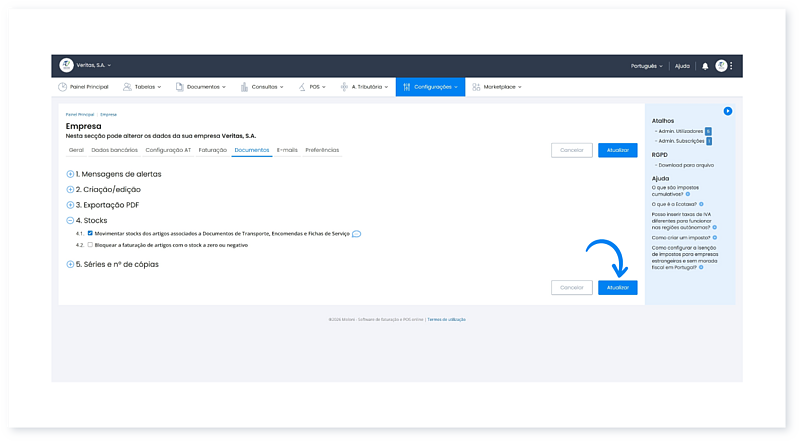Screen dimensions: 800x442
Task: Click 'Download para arquivo' under RGPD
Action: [686, 166]
